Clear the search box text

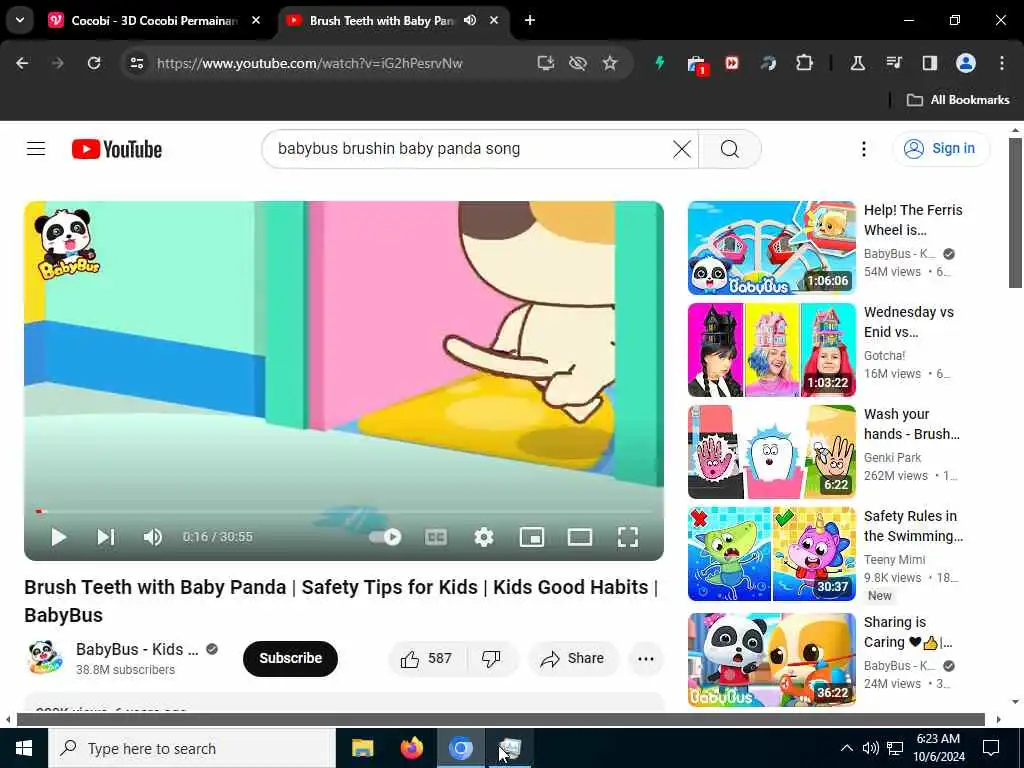(x=682, y=149)
